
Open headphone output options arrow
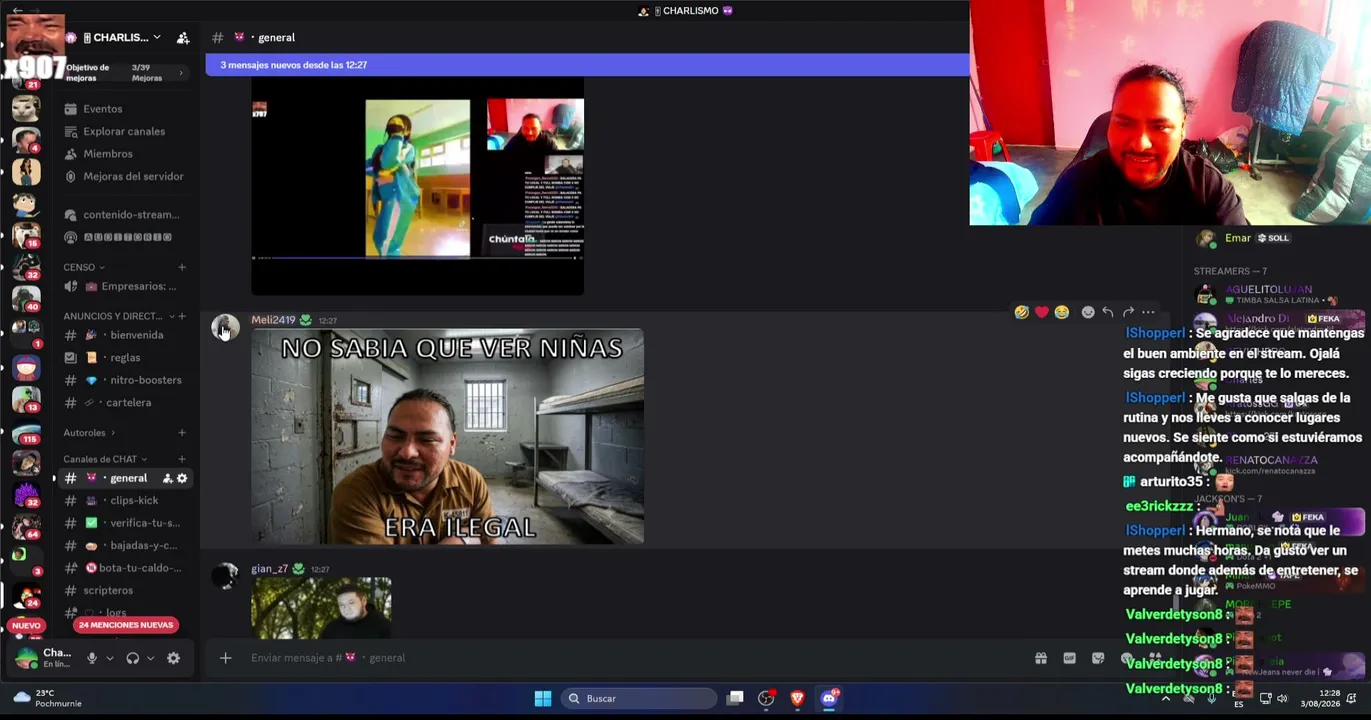coord(151,658)
